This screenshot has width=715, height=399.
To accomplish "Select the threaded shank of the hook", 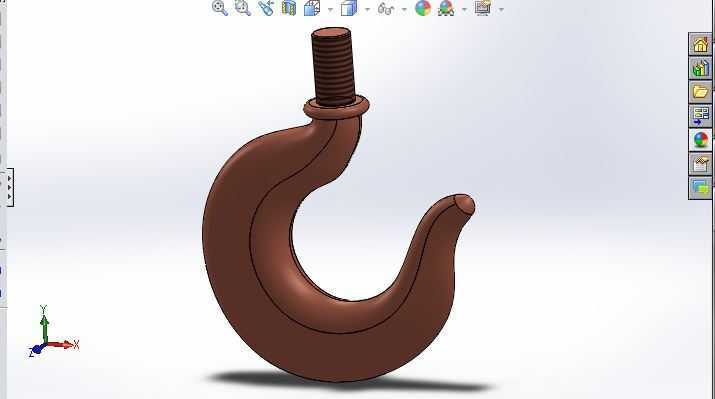I will [x=333, y=67].
